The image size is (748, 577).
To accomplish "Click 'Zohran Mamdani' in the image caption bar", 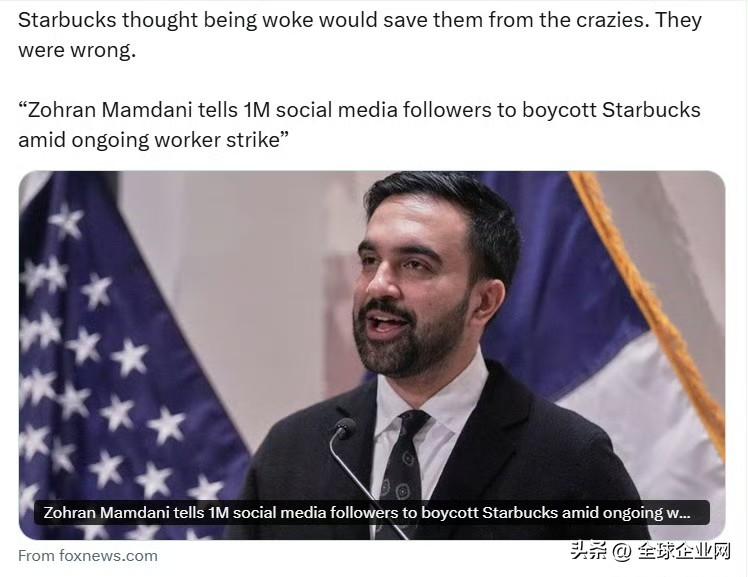I will coord(106,513).
